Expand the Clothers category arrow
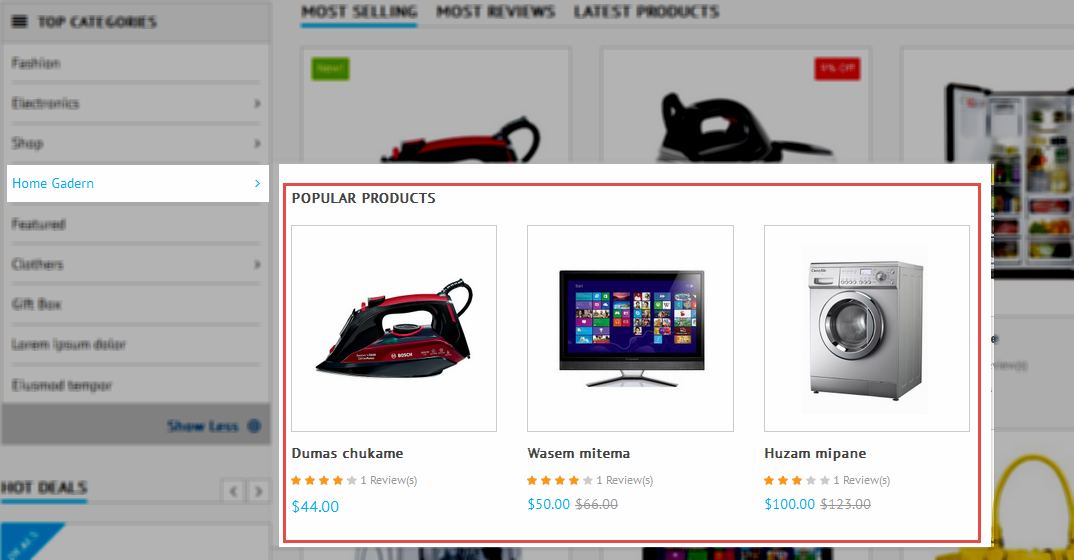 (258, 264)
